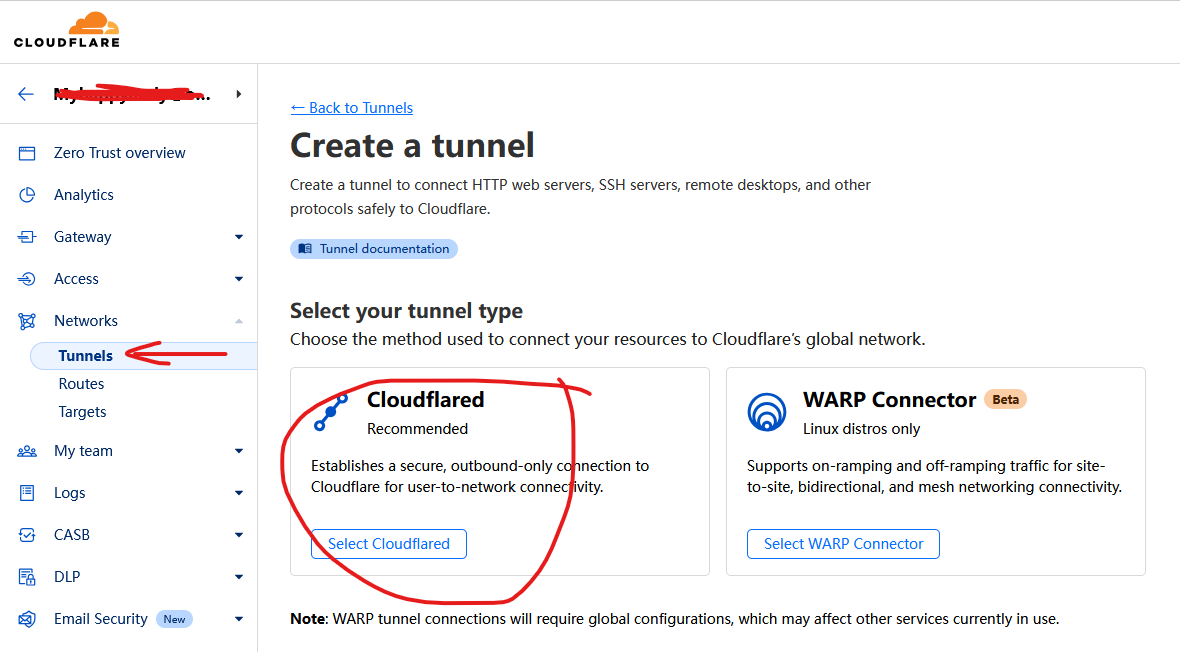The width and height of the screenshot is (1180, 652).
Task: Select Tunnels under Networks
Action: click(x=86, y=356)
